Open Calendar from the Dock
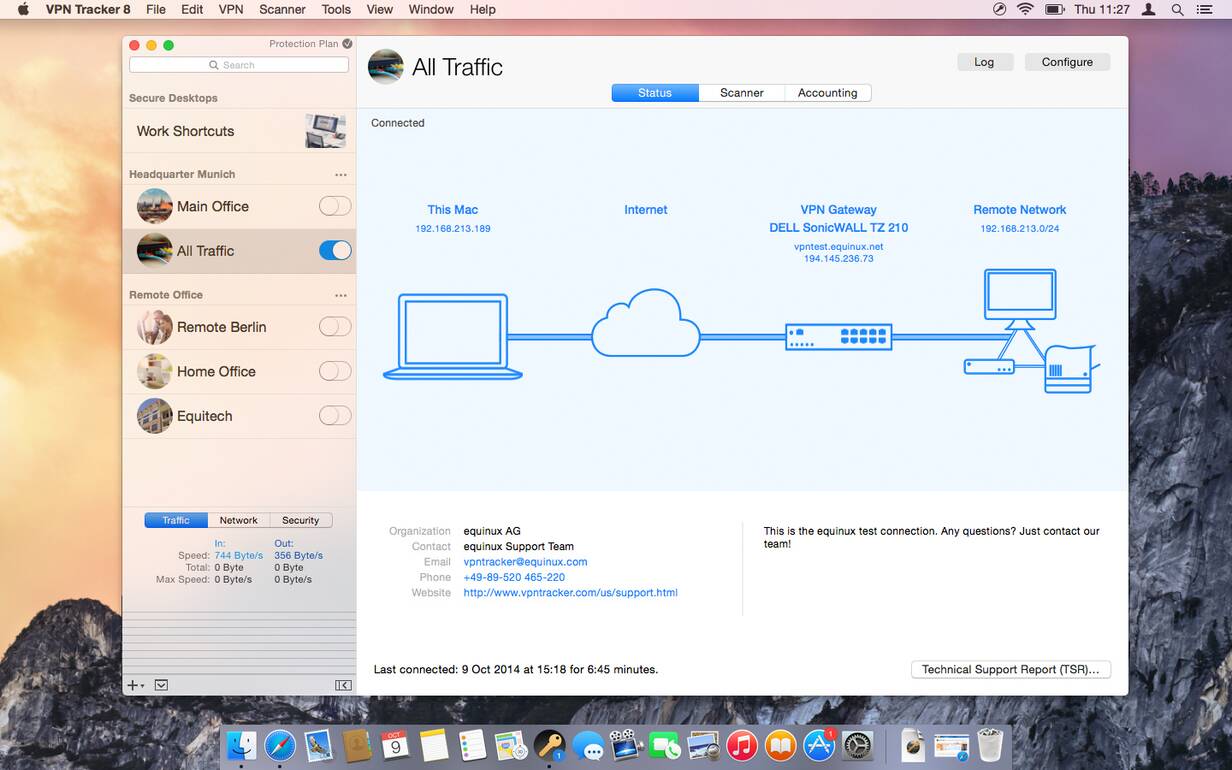 [x=395, y=745]
